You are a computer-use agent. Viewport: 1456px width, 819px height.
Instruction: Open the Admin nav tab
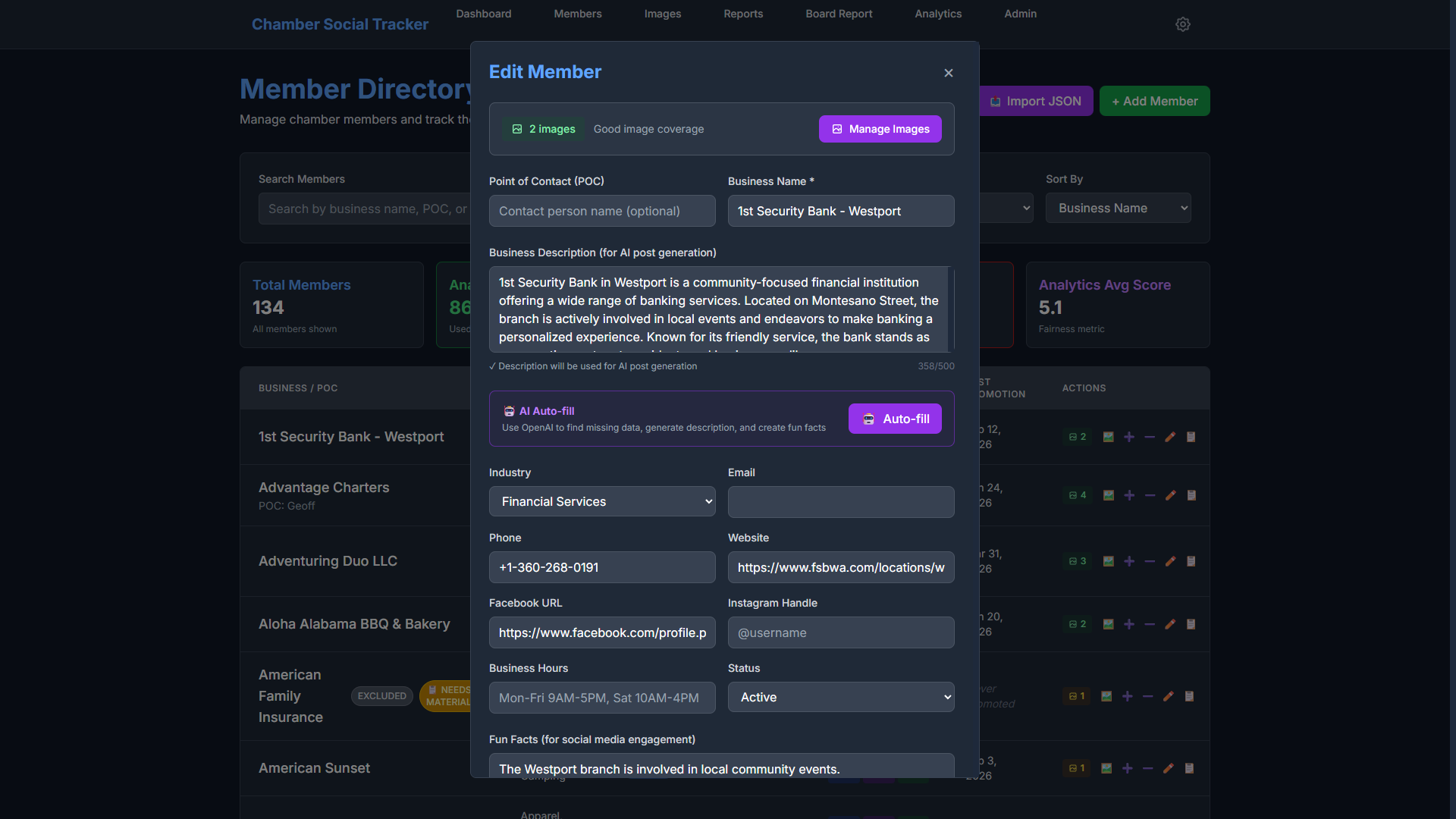point(1020,14)
